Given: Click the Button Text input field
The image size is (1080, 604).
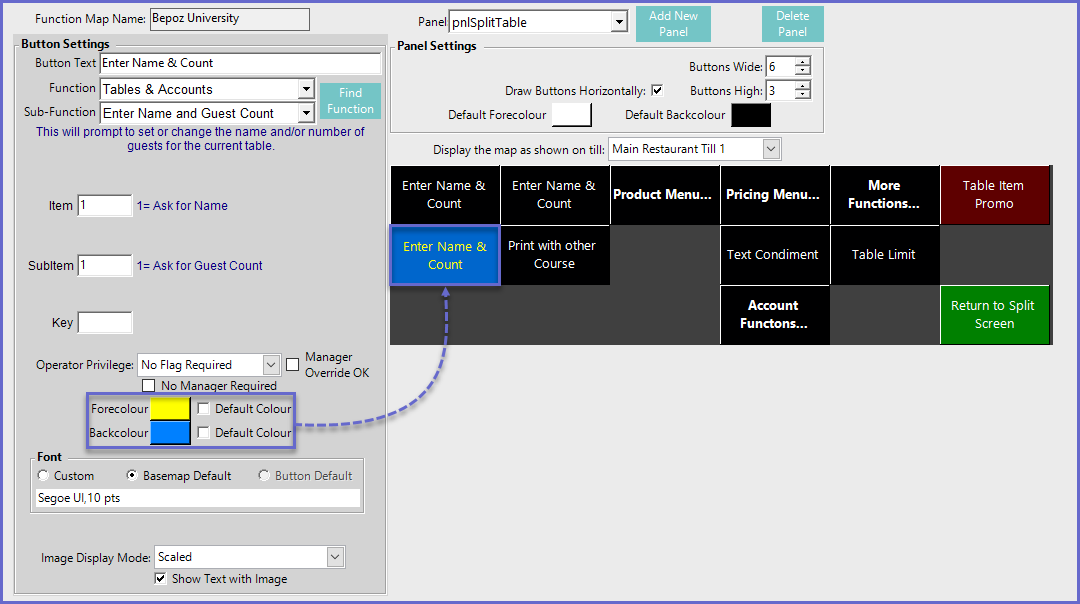Looking at the screenshot, I should pos(240,63).
